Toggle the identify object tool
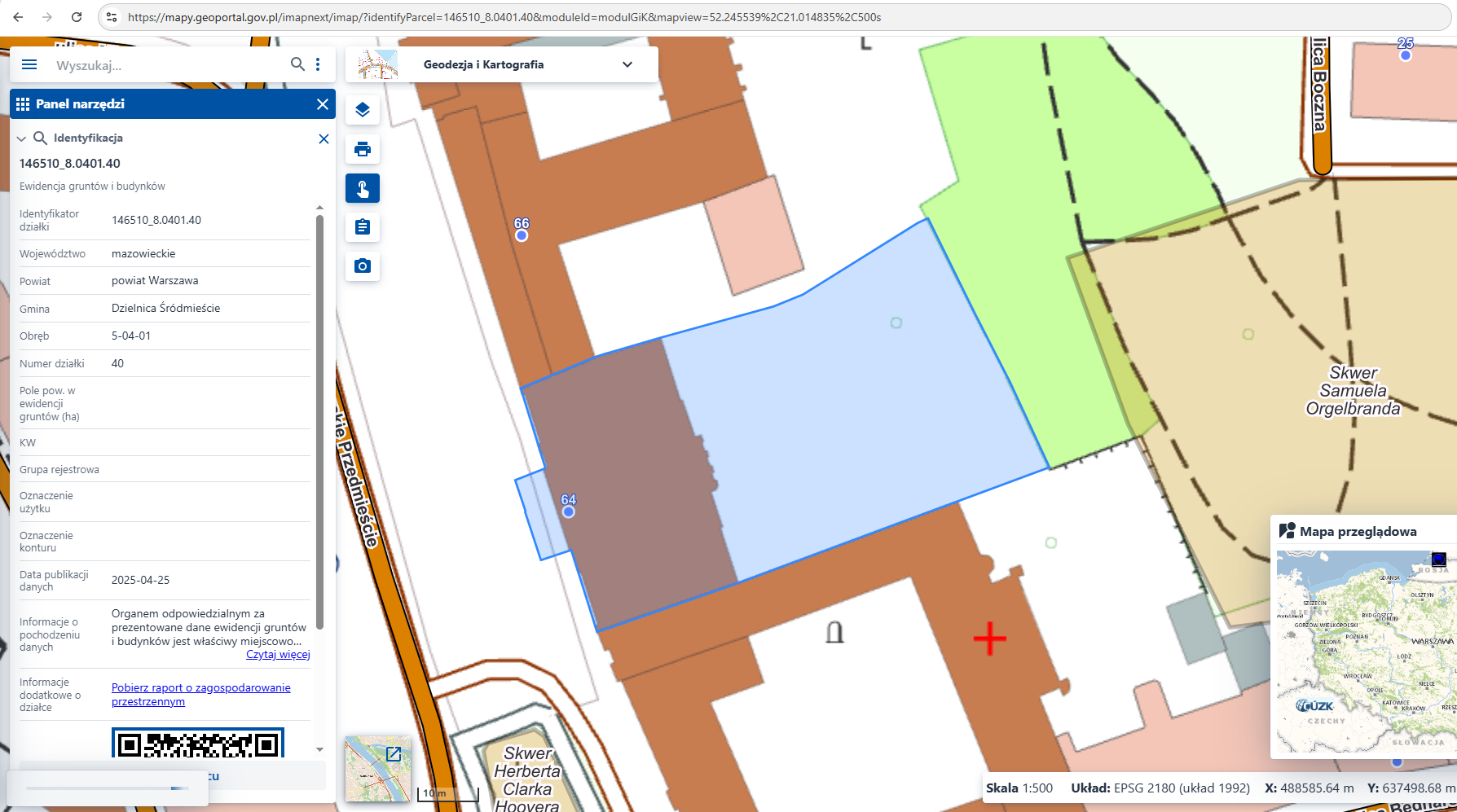Screen dimensions: 1457x812 coord(363,188)
